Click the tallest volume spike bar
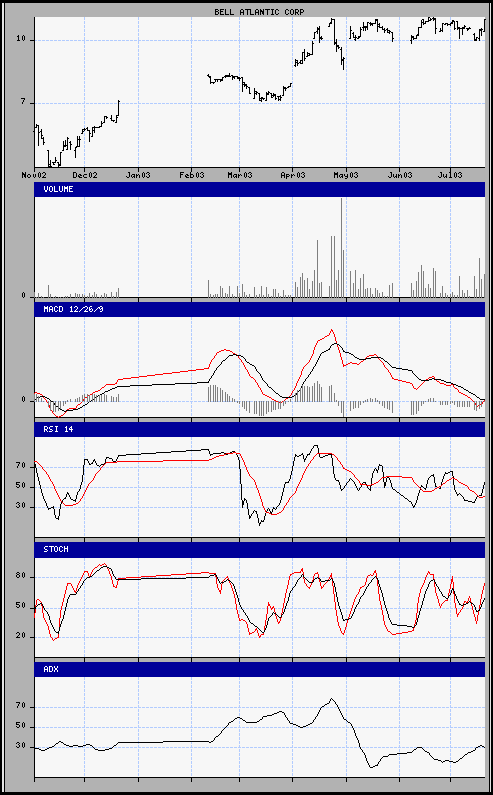This screenshot has width=493, height=795. (341, 247)
